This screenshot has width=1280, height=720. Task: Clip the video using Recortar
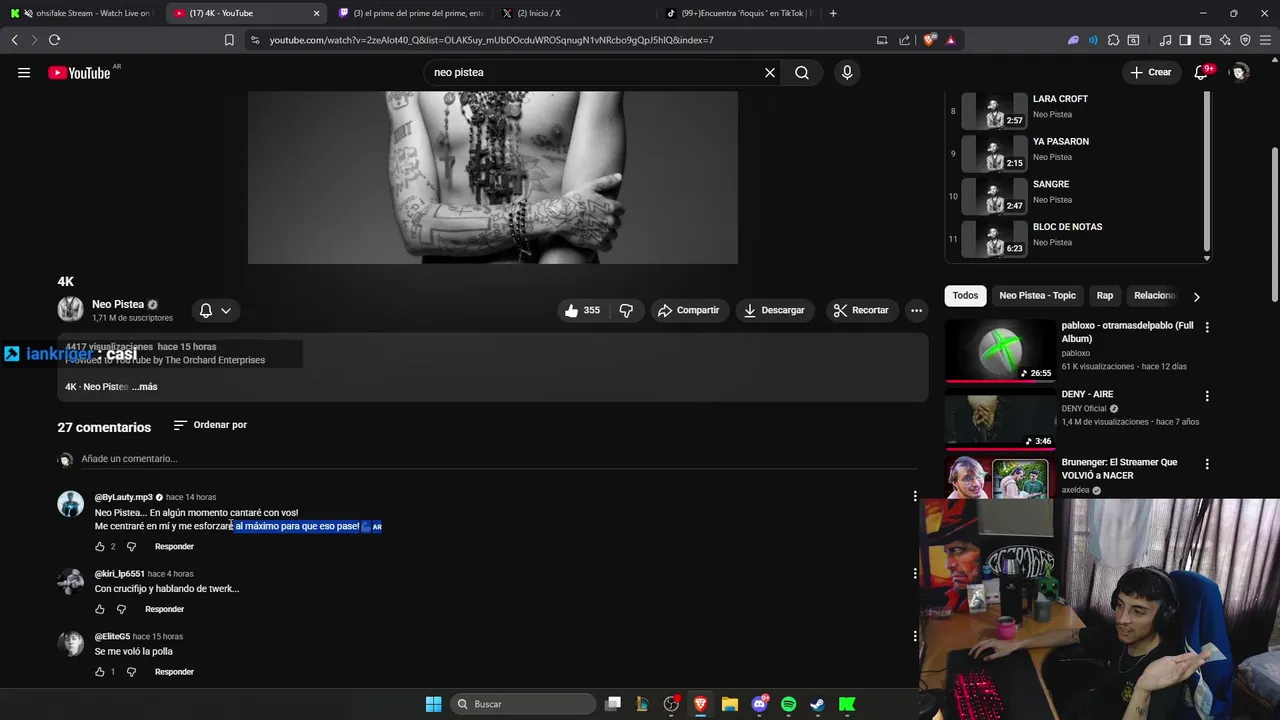[861, 310]
